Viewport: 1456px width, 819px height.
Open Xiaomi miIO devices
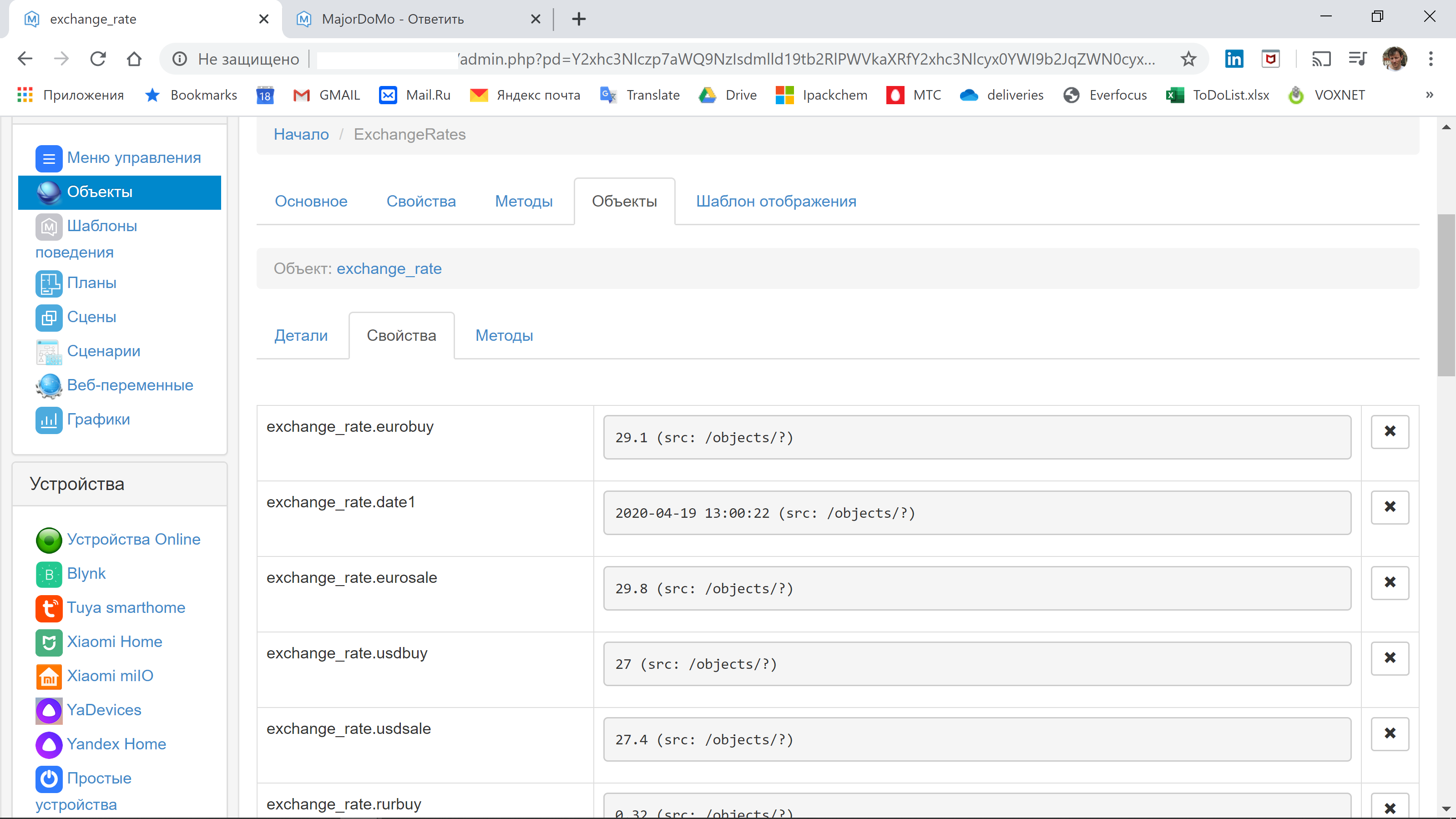(x=110, y=675)
